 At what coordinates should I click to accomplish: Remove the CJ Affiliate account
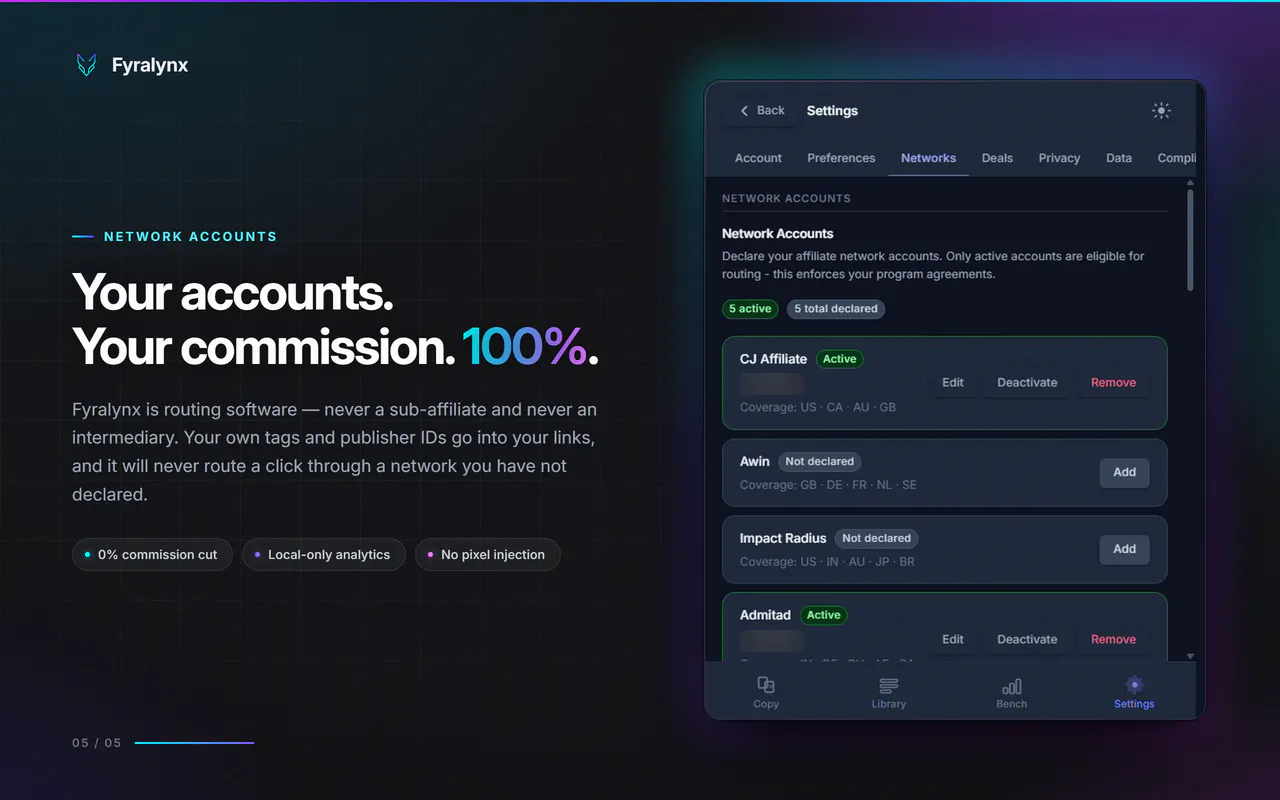1113,383
